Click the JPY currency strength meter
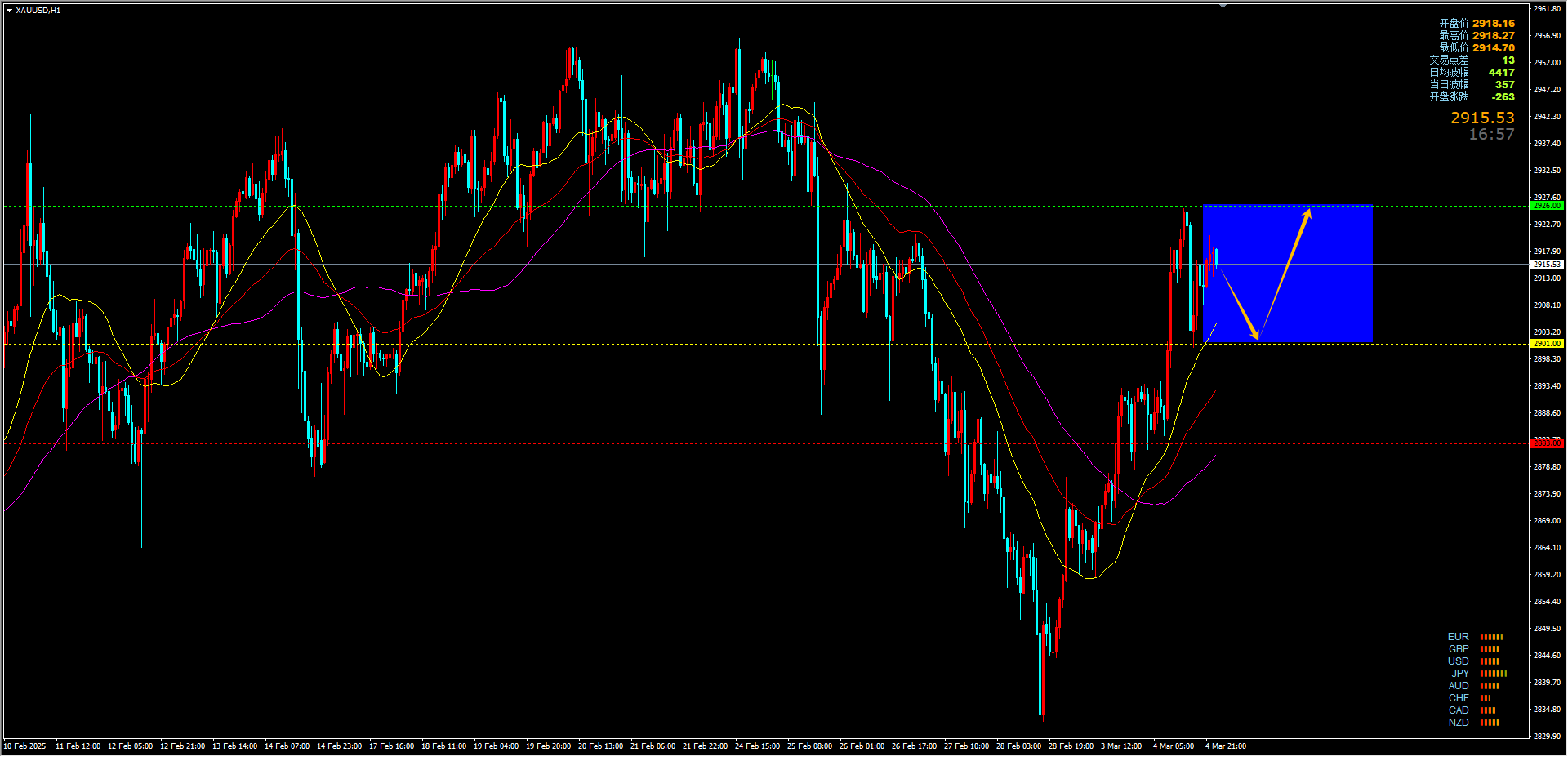1568x757 pixels. 1494,674
